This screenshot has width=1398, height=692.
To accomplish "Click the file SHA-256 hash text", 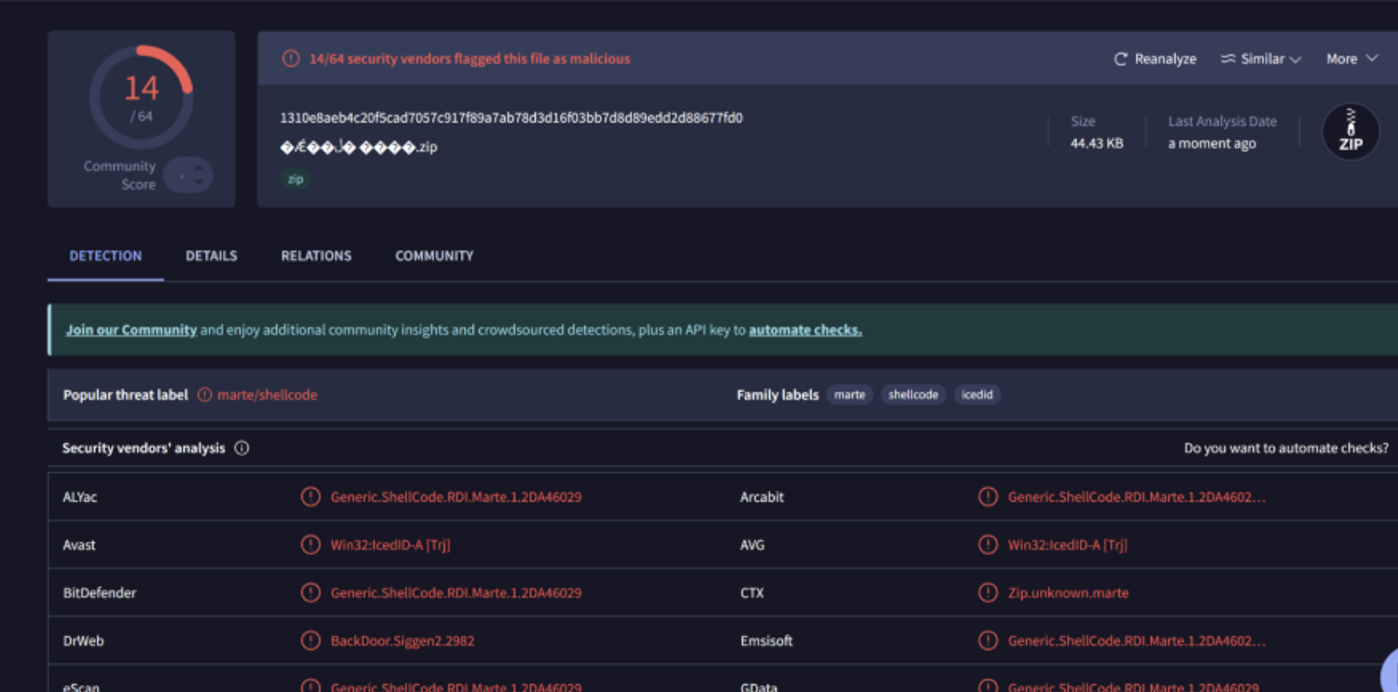I will [511, 118].
